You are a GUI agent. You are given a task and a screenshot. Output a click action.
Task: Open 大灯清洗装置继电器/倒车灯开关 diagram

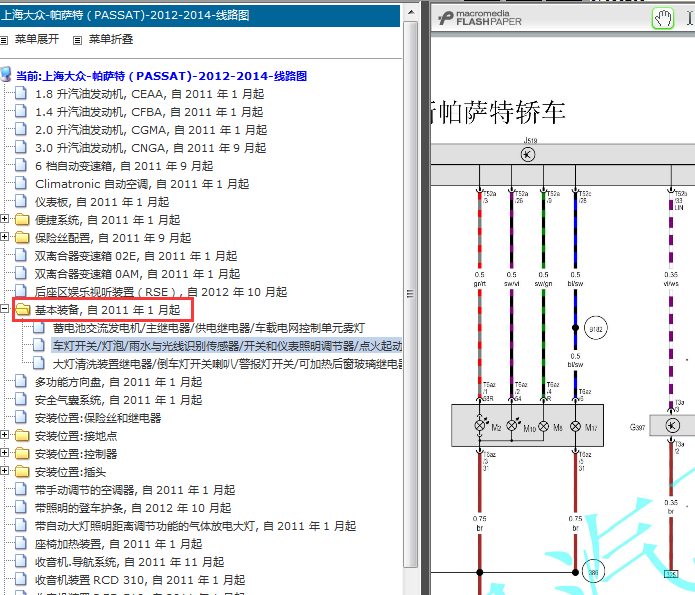(x=227, y=364)
